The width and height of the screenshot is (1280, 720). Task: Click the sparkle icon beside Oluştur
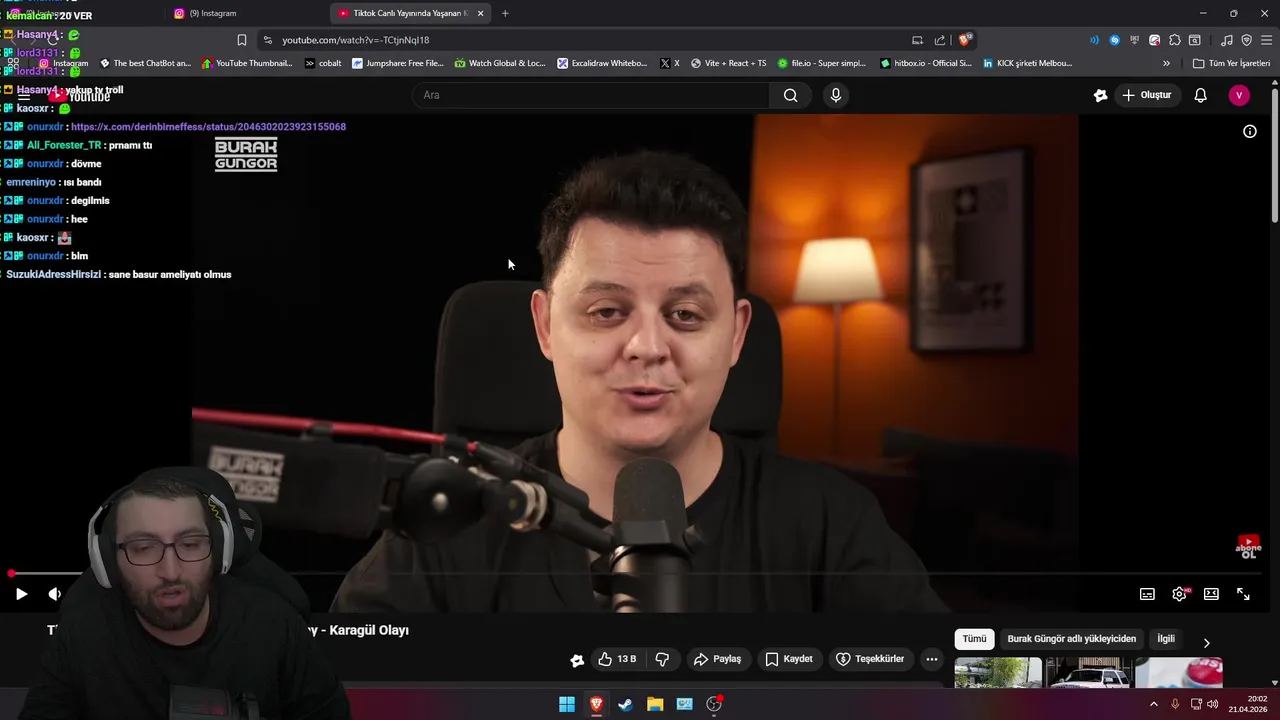click(1100, 95)
